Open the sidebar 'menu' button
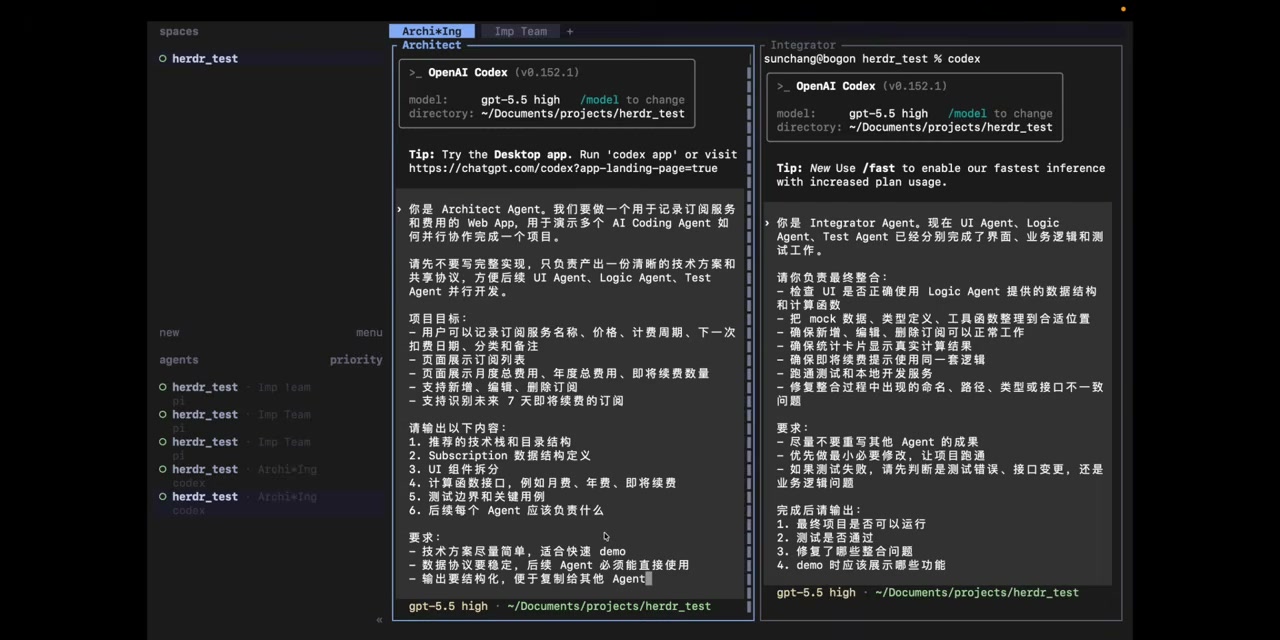This screenshot has width=1280, height=640. pyautogui.click(x=369, y=333)
